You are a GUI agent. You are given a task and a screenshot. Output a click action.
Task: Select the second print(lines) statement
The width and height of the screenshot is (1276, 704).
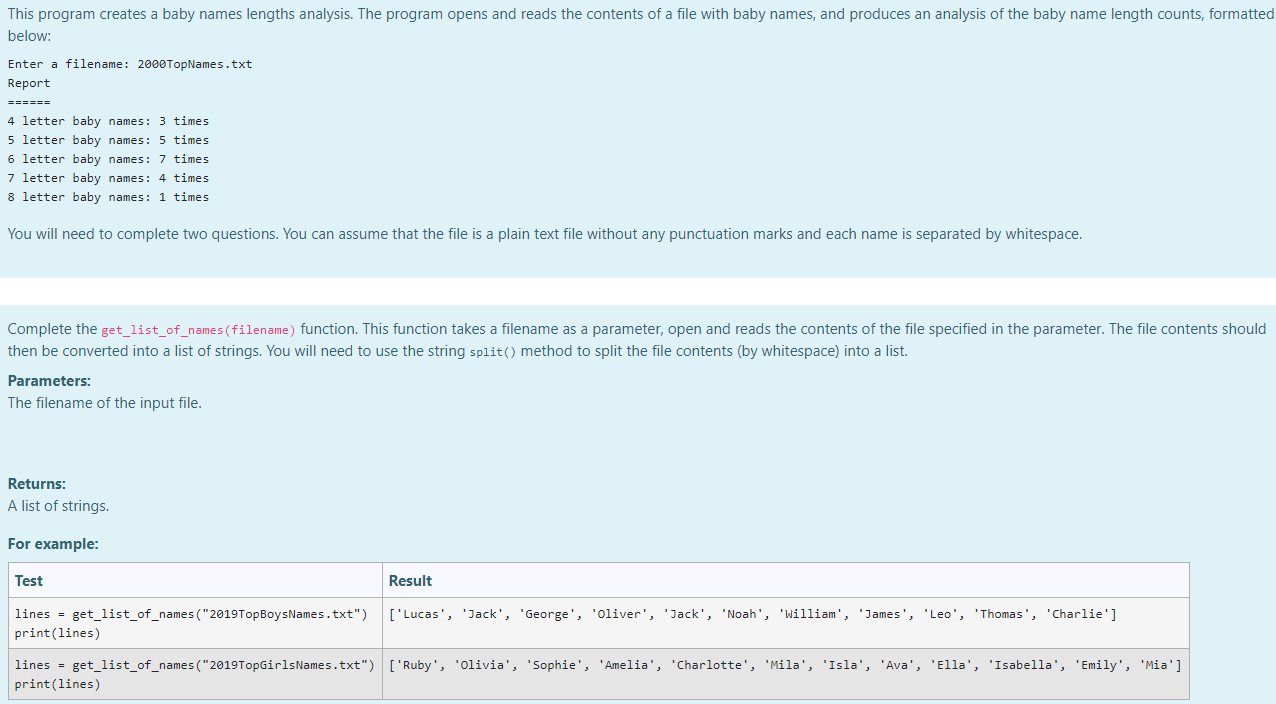click(53, 683)
